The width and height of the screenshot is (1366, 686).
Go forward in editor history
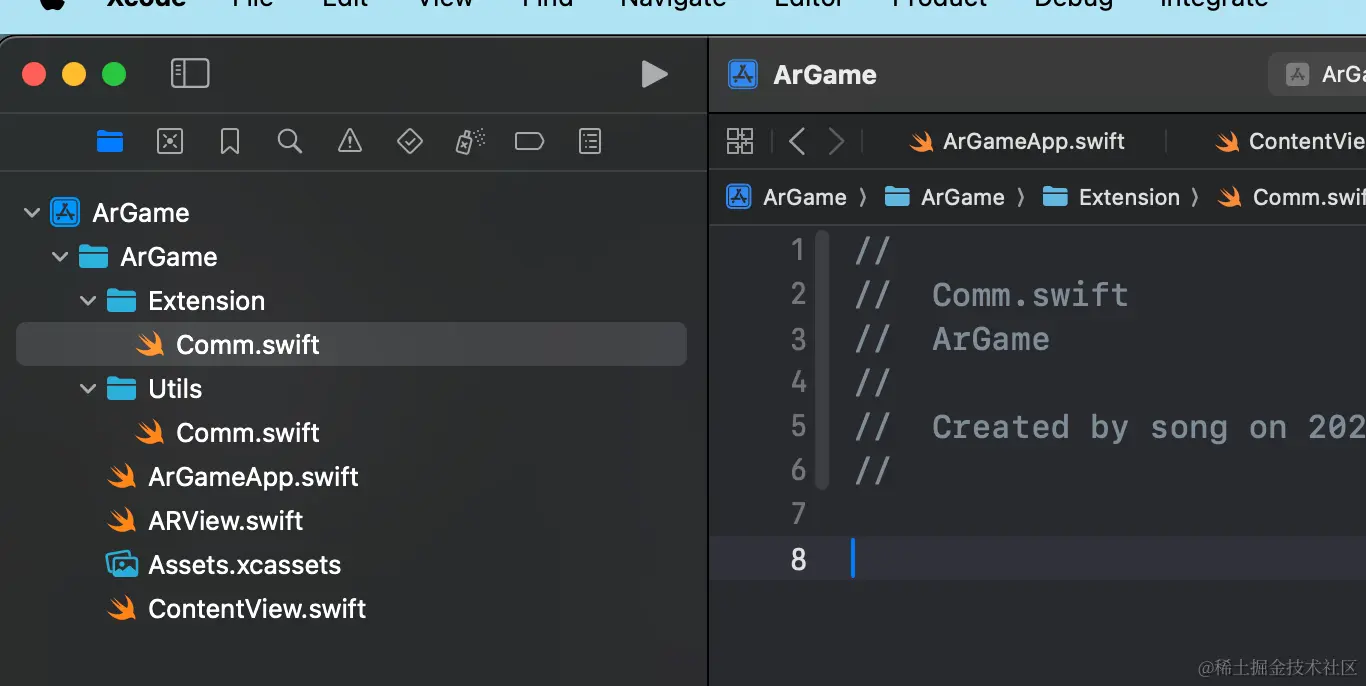(836, 141)
